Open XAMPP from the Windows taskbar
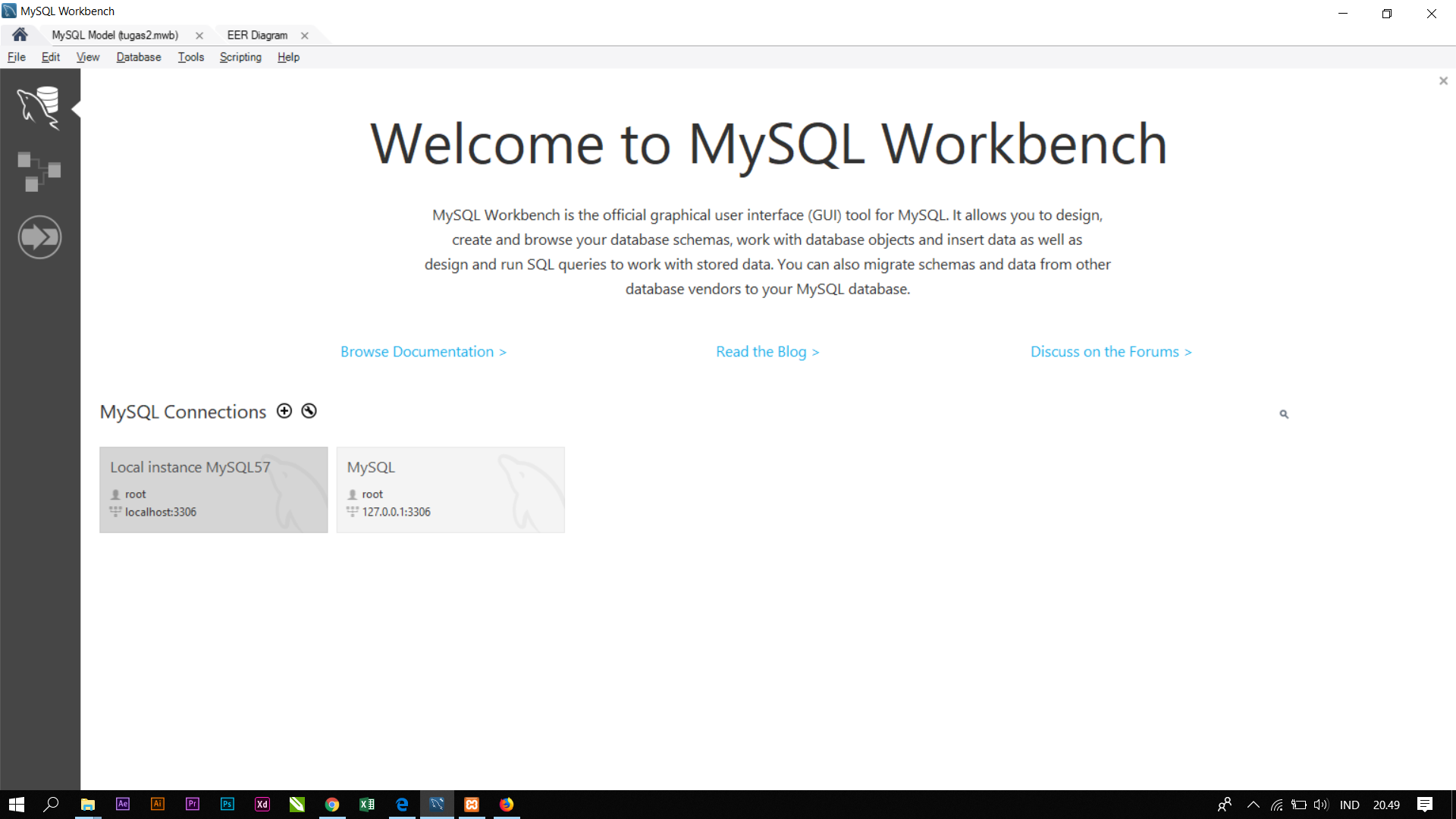The height and width of the screenshot is (819, 1456). tap(472, 805)
